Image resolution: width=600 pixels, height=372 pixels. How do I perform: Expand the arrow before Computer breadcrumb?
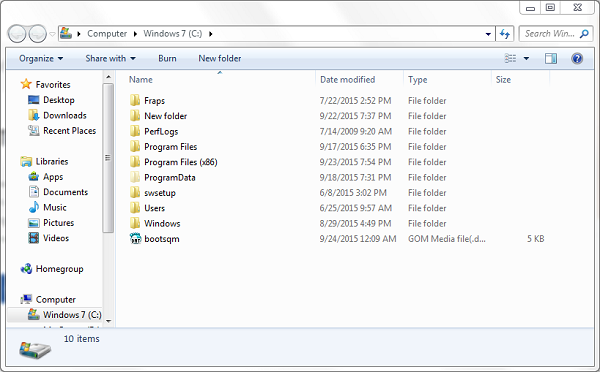point(79,34)
